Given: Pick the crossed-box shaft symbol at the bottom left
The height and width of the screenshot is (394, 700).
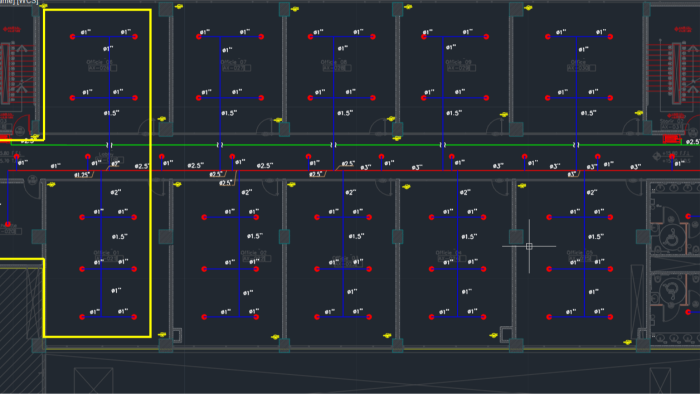Looking at the screenshot, I should [x=93, y=380].
